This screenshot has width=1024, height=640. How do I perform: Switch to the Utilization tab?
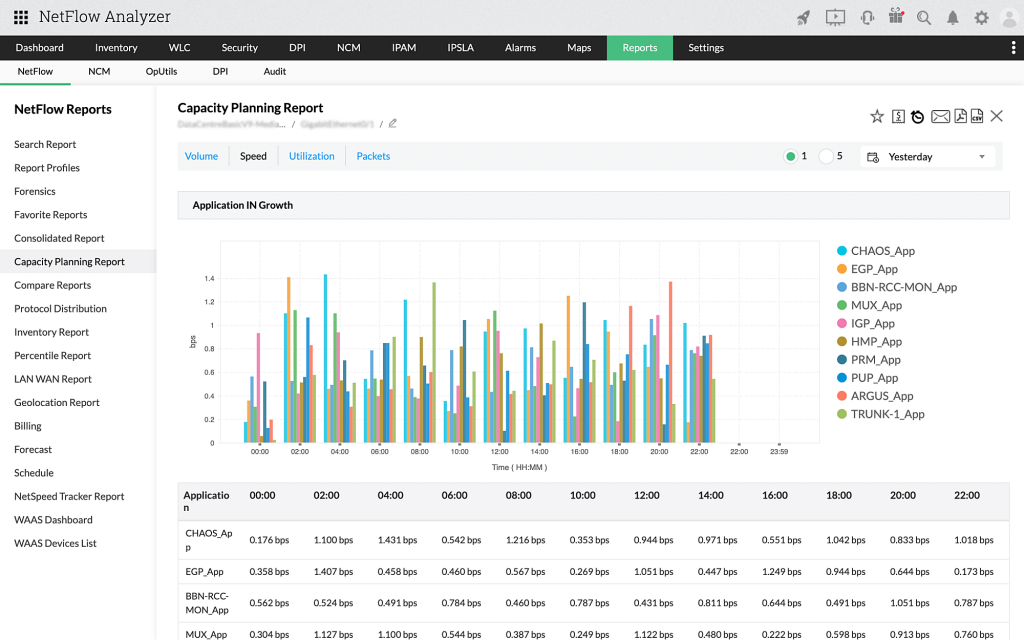pyautogui.click(x=311, y=156)
